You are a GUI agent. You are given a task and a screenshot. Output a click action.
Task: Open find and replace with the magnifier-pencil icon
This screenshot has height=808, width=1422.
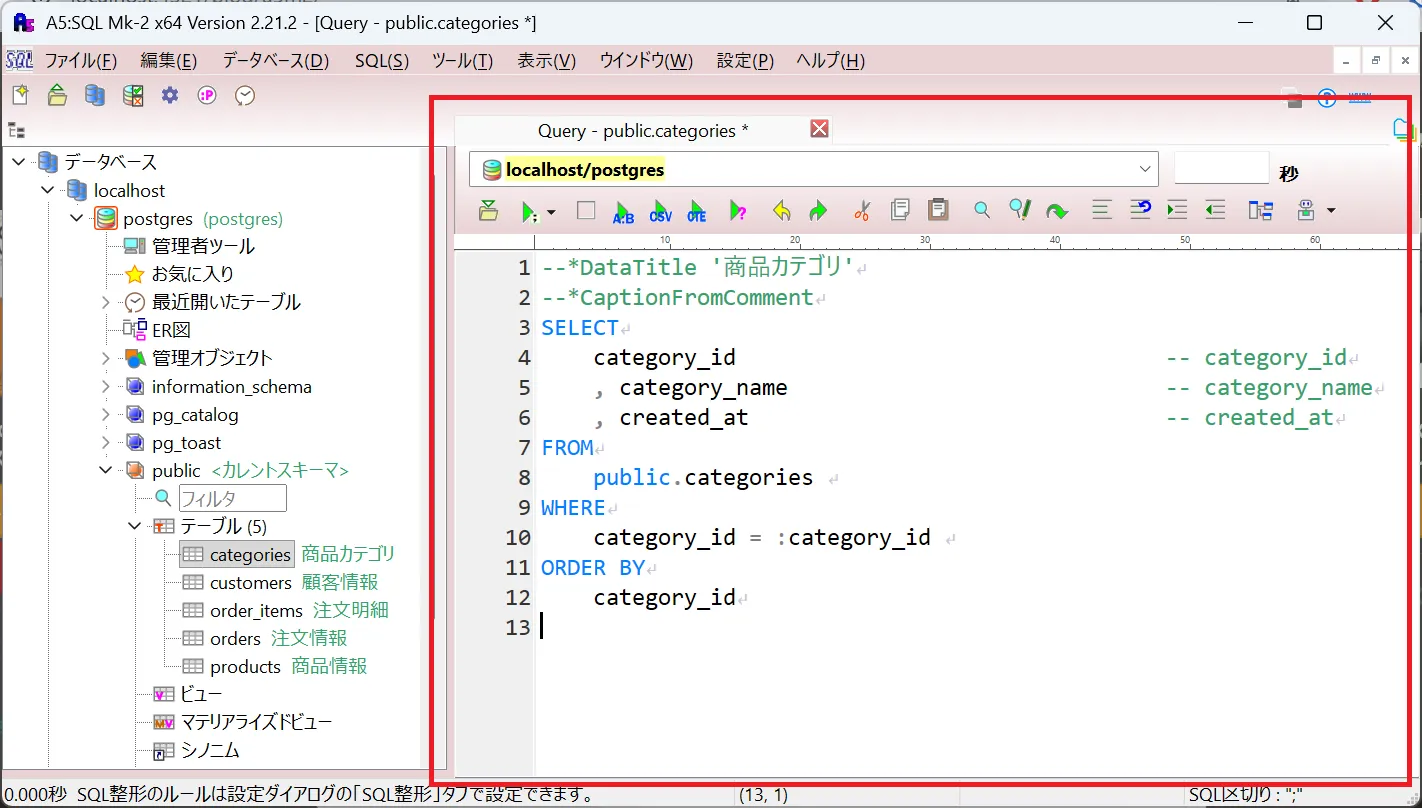coord(1019,209)
